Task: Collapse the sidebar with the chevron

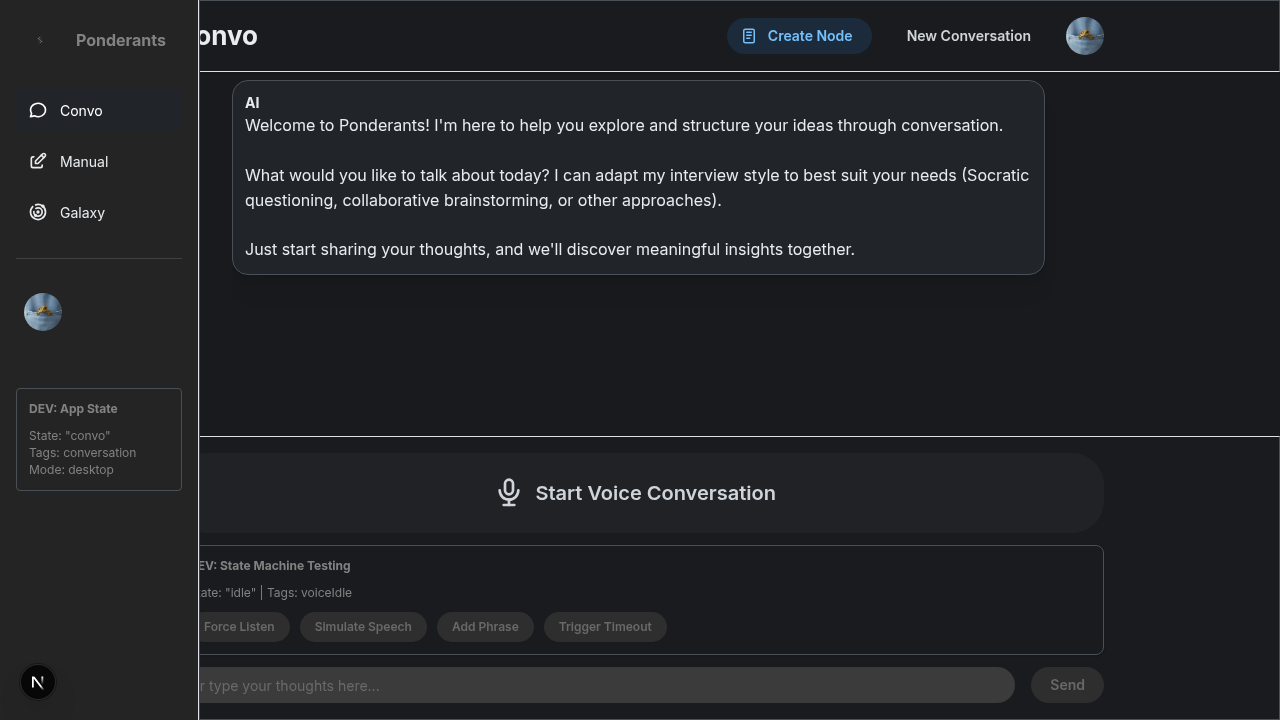Action: tap(40, 40)
